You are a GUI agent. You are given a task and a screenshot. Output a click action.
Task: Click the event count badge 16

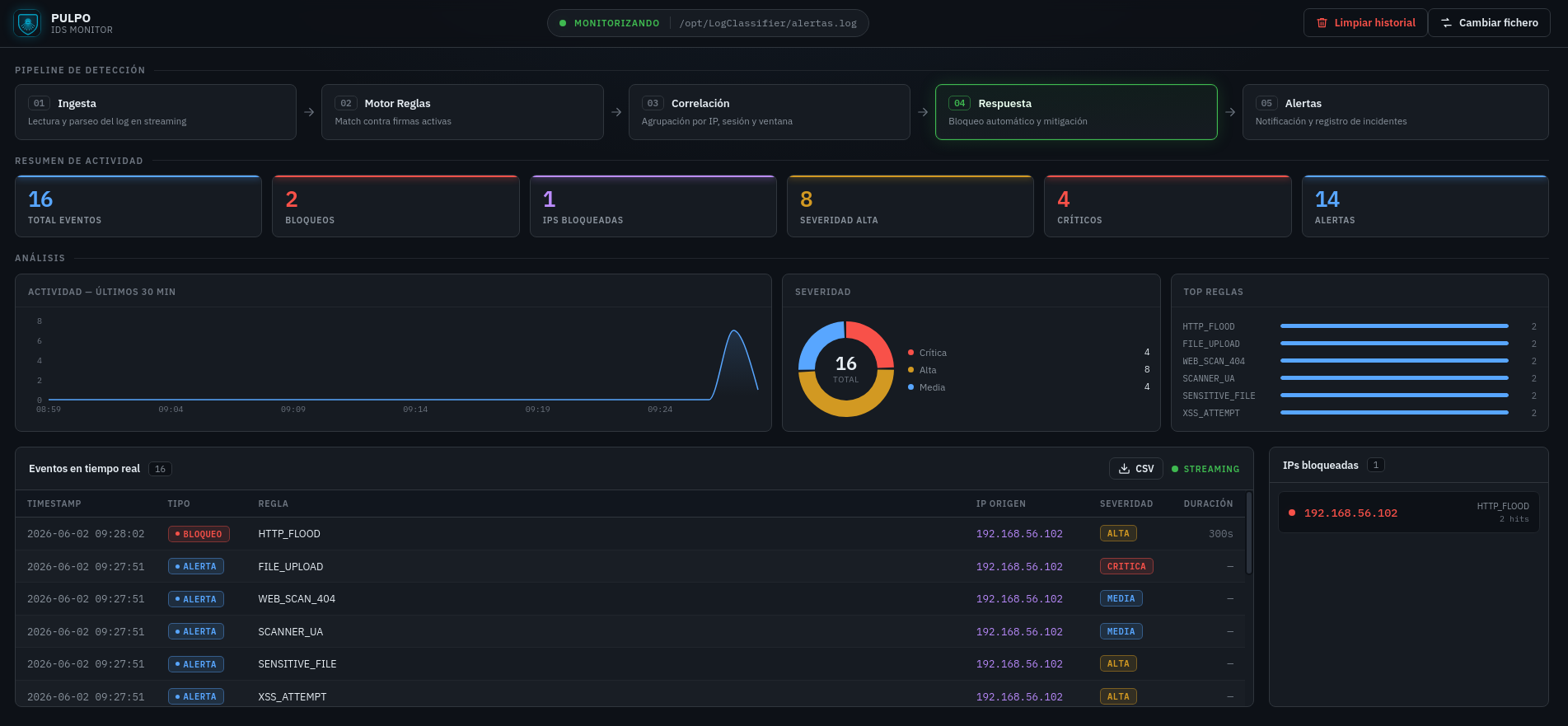click(160, 469)
